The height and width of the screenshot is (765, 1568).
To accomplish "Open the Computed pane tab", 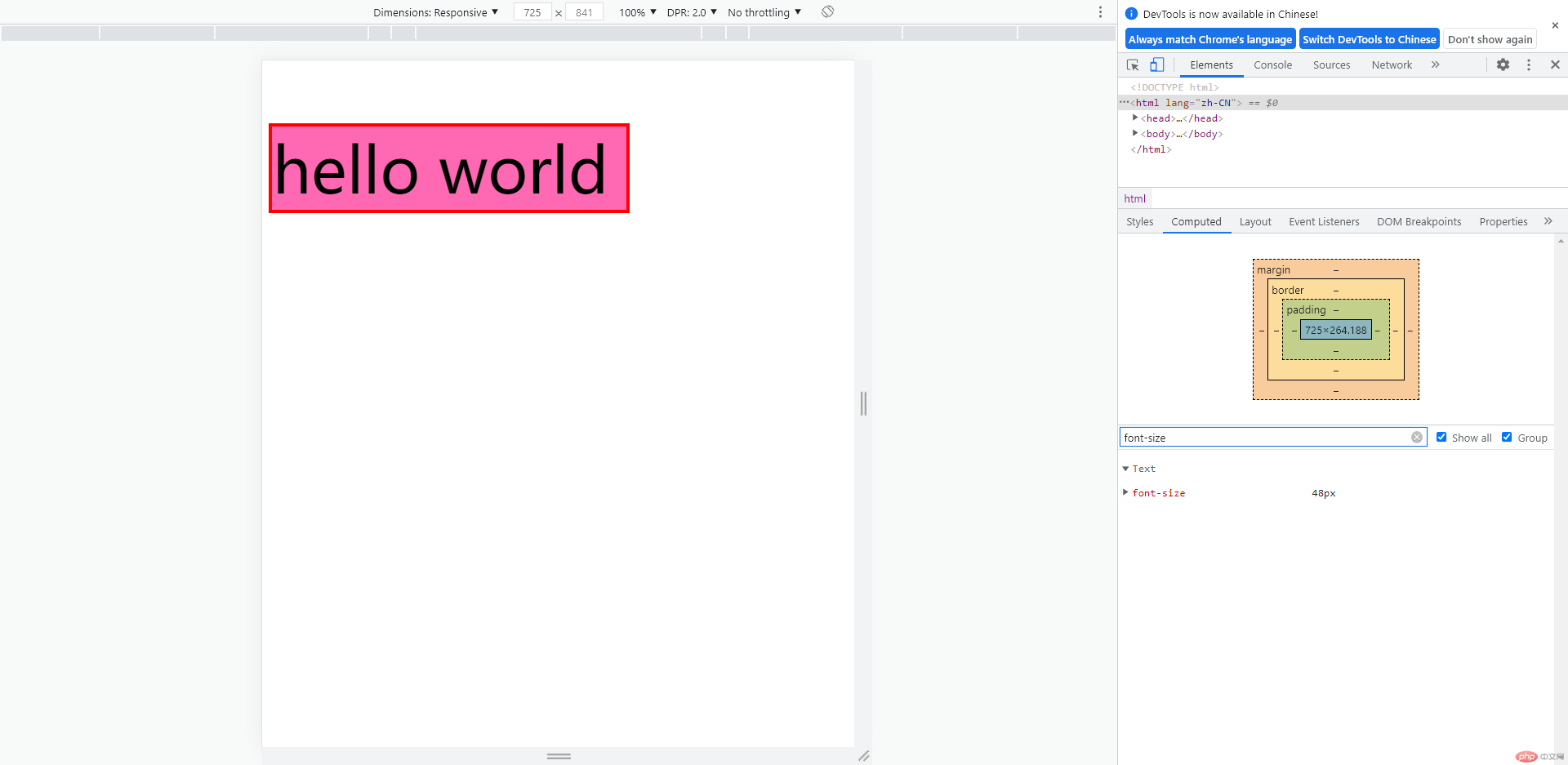I will coord(1196,221).
